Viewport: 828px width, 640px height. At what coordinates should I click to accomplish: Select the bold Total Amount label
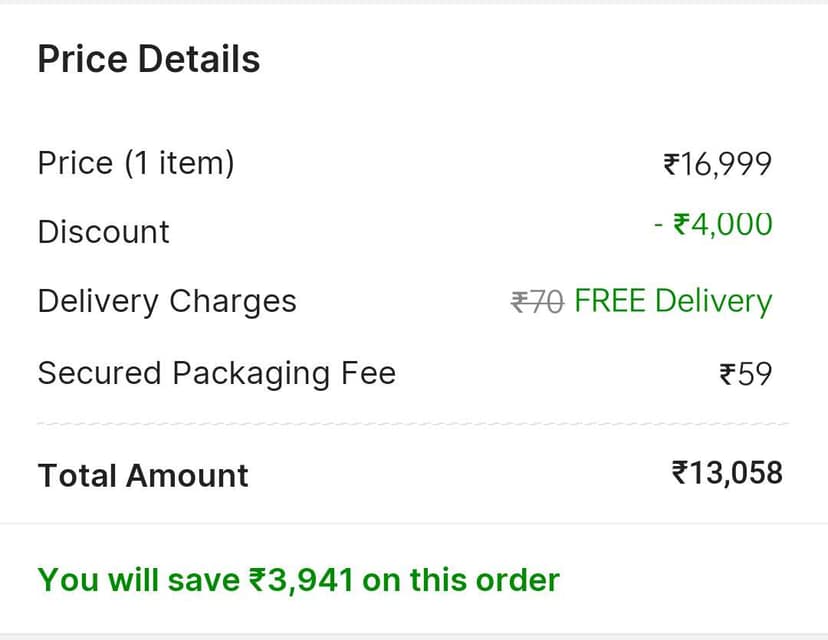[142, 475]
